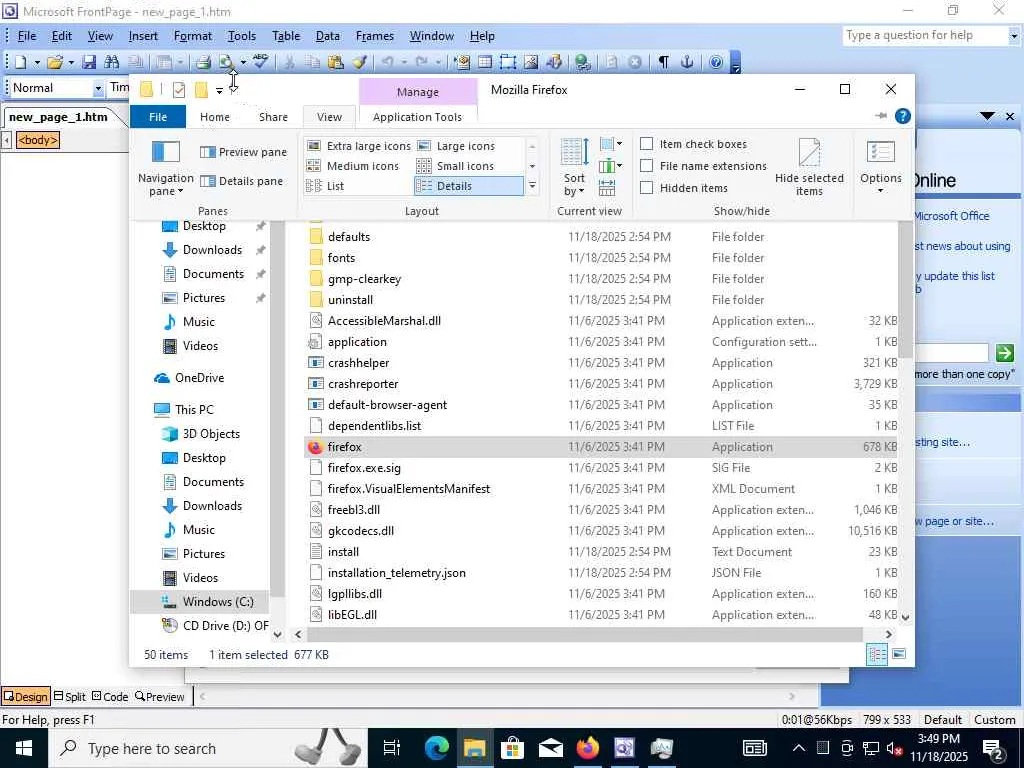Image resolution: width=1024 pixels, height=768 pixels.
Task: Enable the Hidden items checkbox
Action: coord(647,188)
